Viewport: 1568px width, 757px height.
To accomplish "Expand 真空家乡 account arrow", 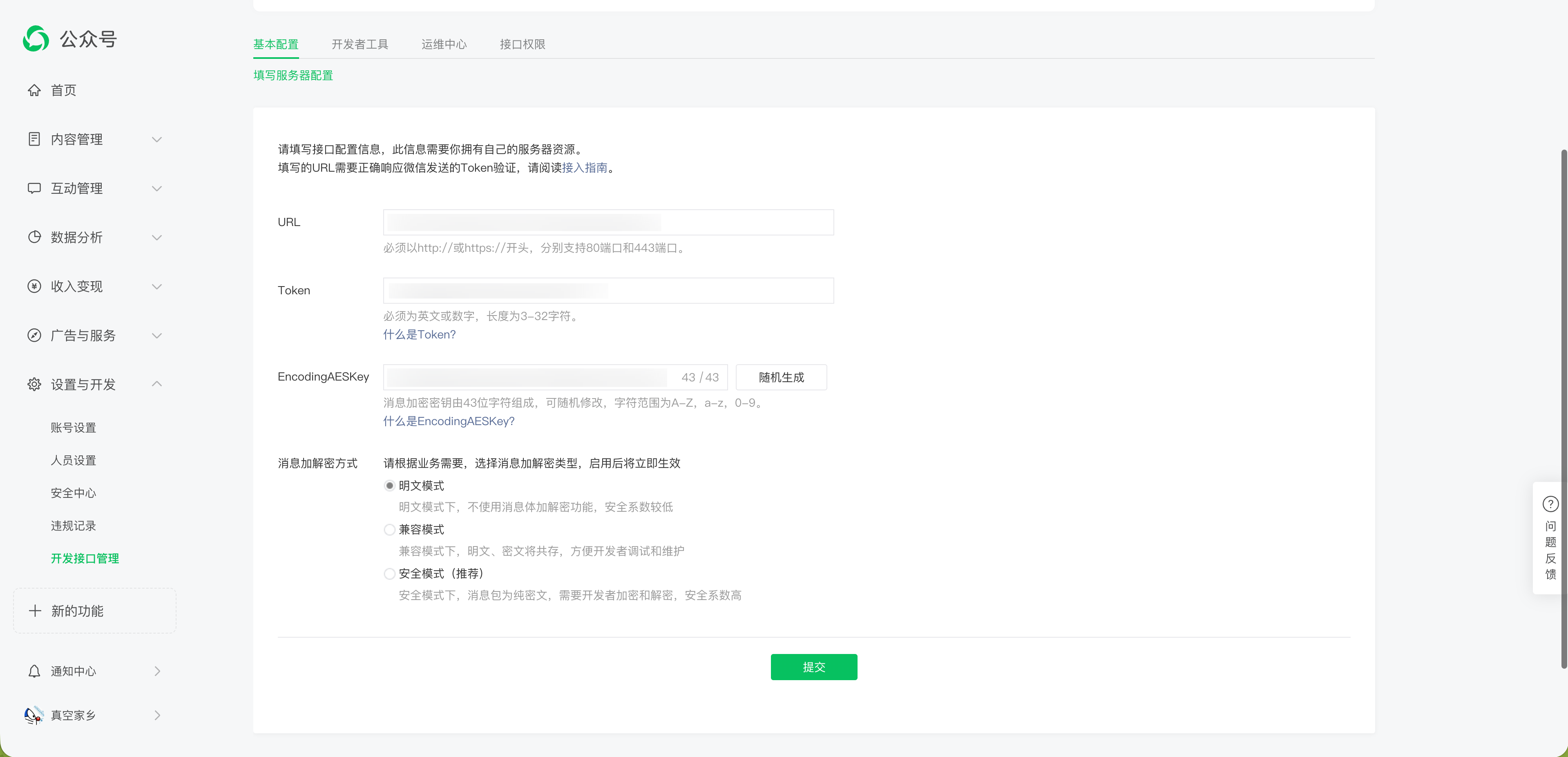I will point(157,715).
